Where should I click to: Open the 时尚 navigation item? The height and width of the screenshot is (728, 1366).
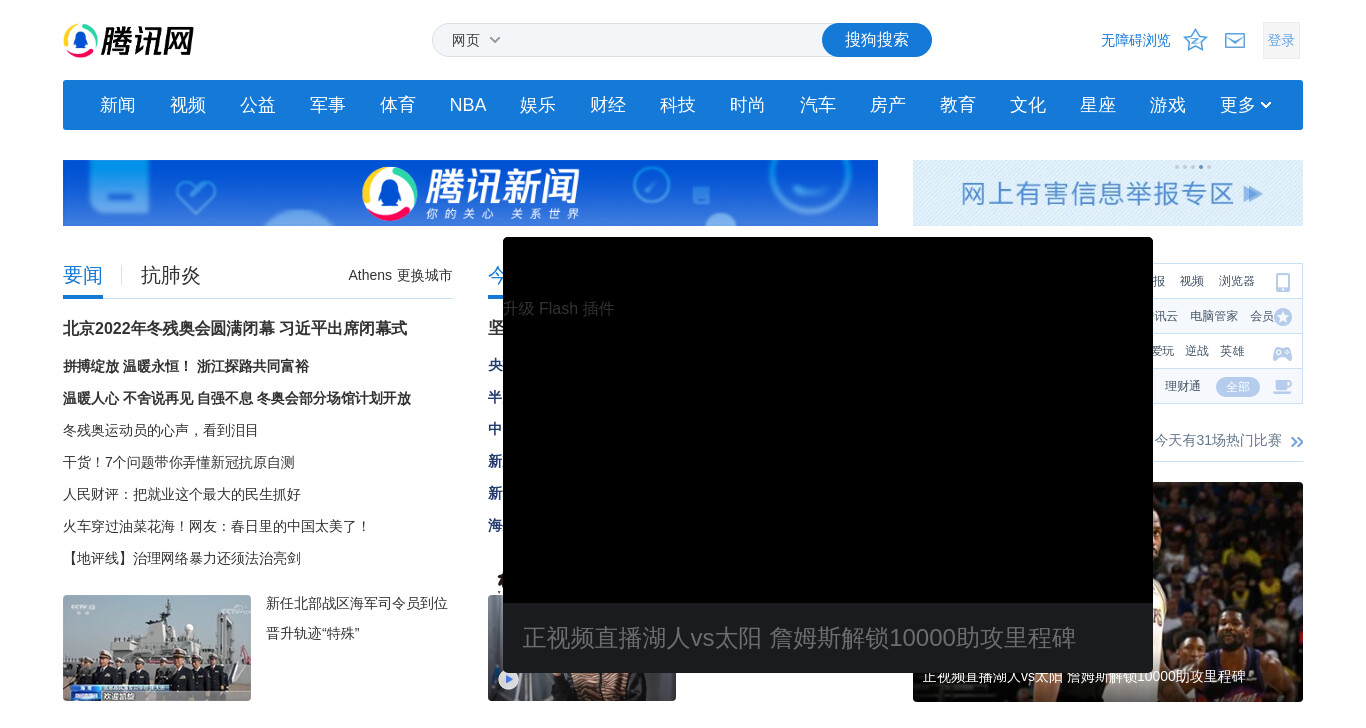[748, 105]
